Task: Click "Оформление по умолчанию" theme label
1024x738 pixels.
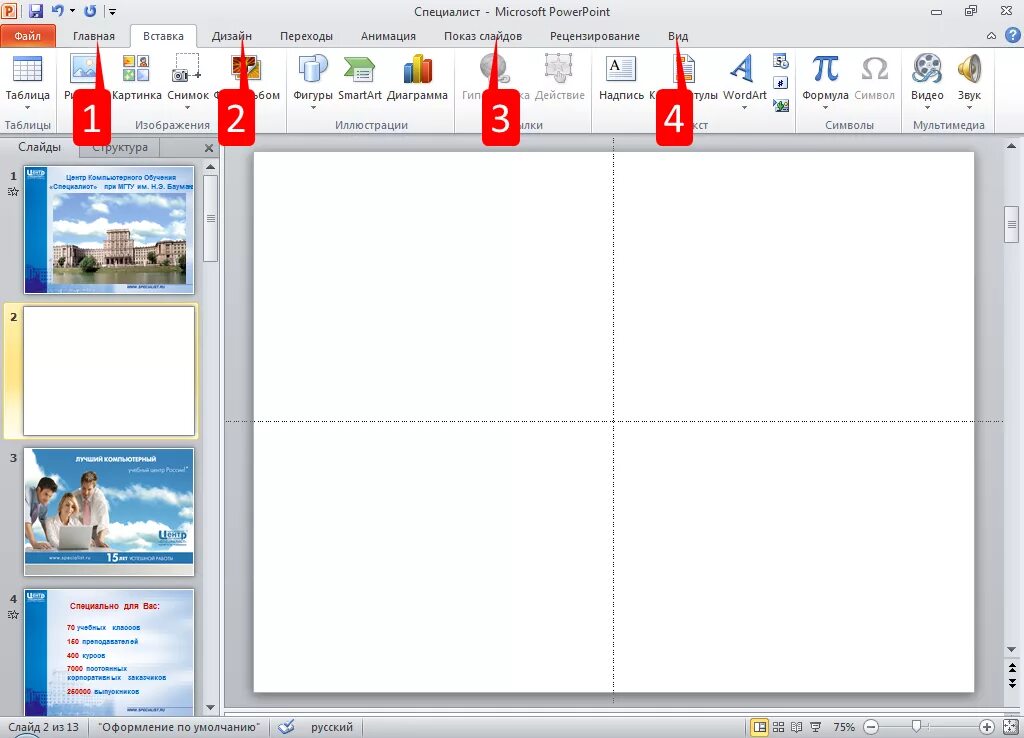Action: point(179,726)
